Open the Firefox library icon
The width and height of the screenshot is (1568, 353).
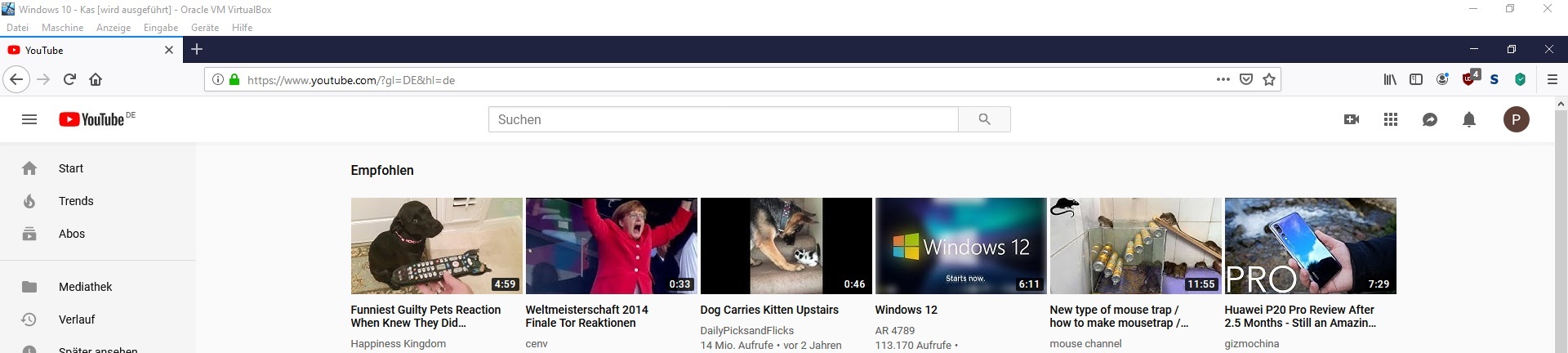click(x=1390, y=79)
